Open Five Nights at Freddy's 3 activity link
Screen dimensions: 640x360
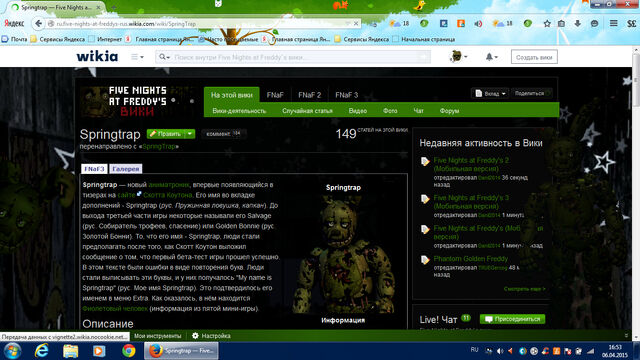click(471, 202)
